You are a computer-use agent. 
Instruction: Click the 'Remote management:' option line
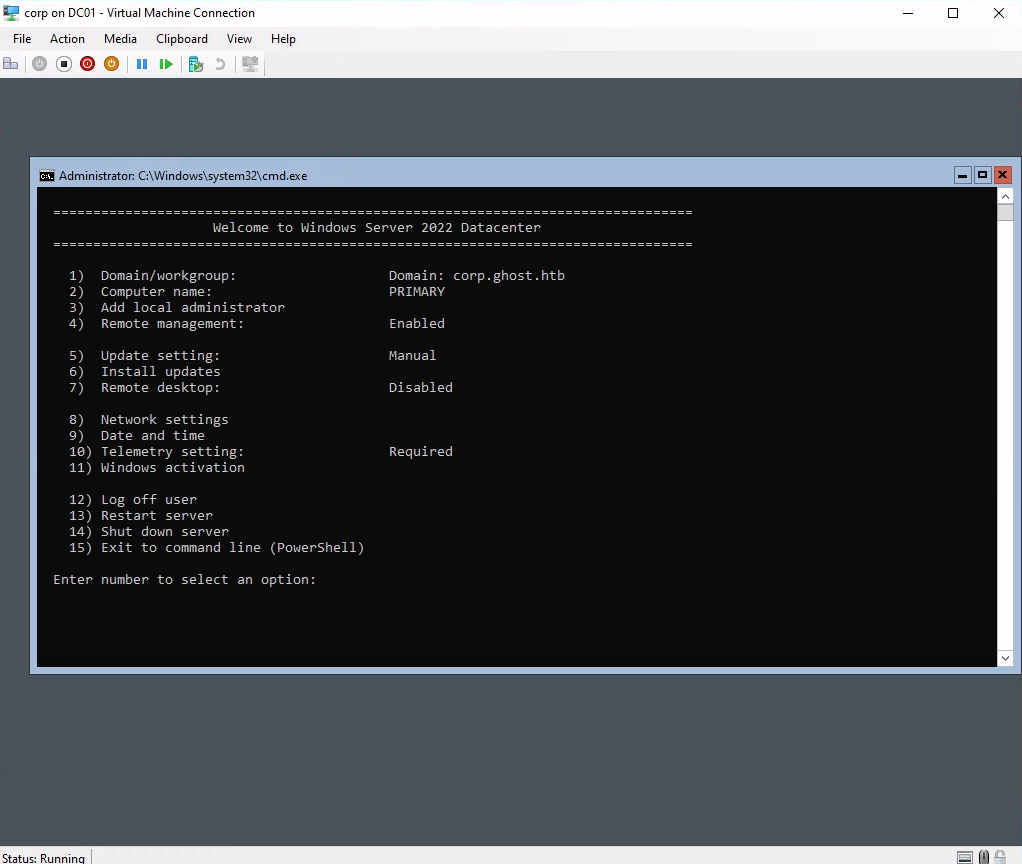[x=172, y=323]
